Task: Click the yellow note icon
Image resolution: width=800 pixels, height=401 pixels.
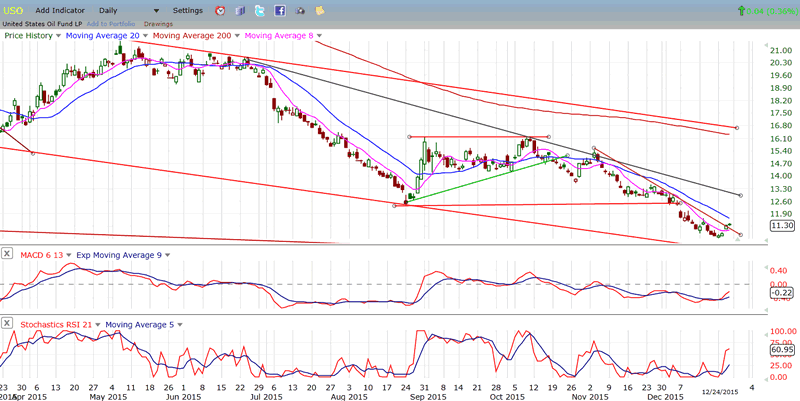Action: [320, 10]
